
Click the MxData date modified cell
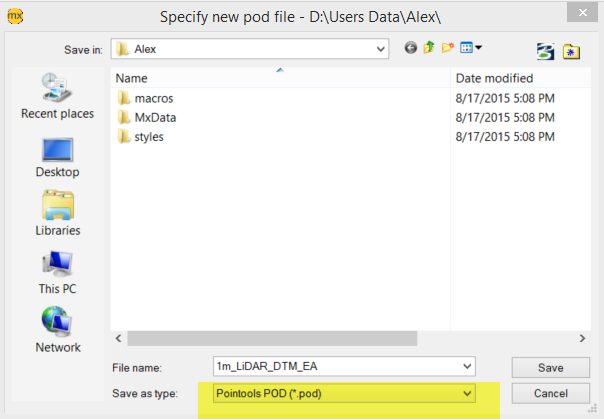click(505, 117)
